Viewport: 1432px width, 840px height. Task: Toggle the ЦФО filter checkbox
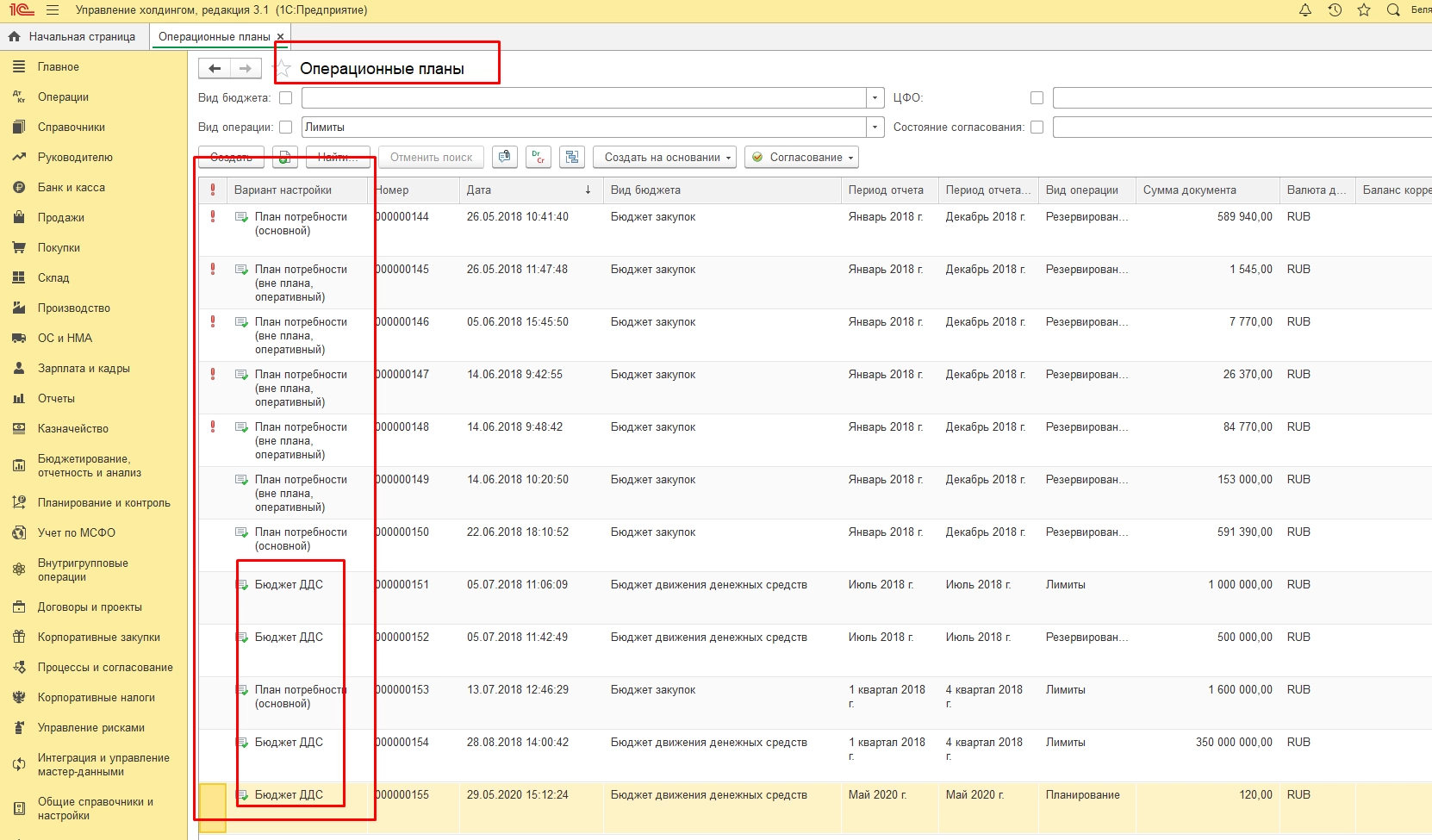point(1037,98)
